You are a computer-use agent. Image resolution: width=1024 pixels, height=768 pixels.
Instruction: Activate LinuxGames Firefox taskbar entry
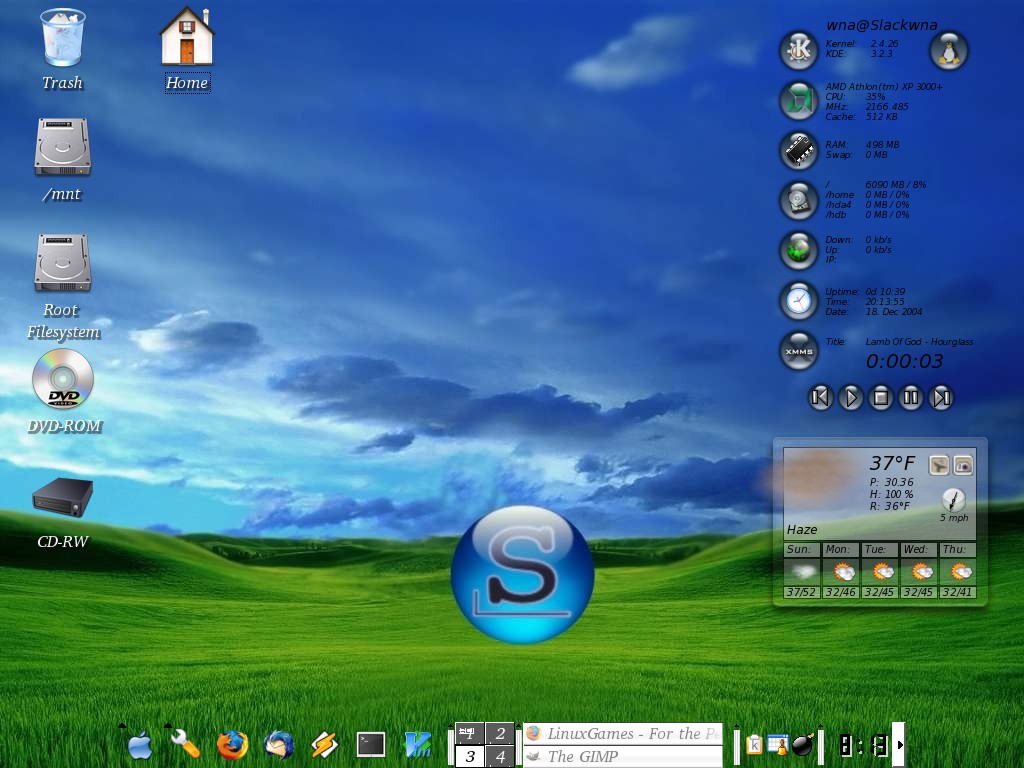click(x=623, y=733)
